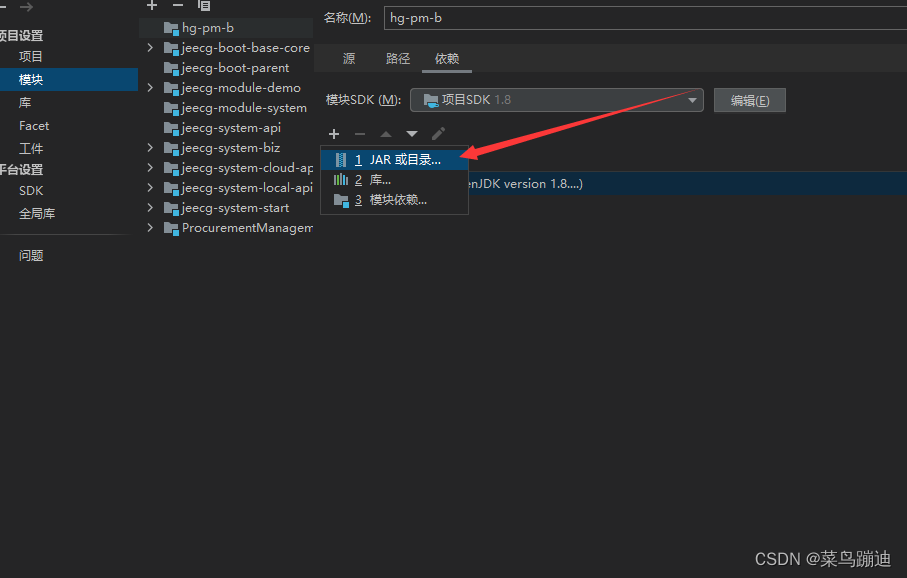Open SDK under platform settings
907x578 pixels.
[x=31, y=190]
